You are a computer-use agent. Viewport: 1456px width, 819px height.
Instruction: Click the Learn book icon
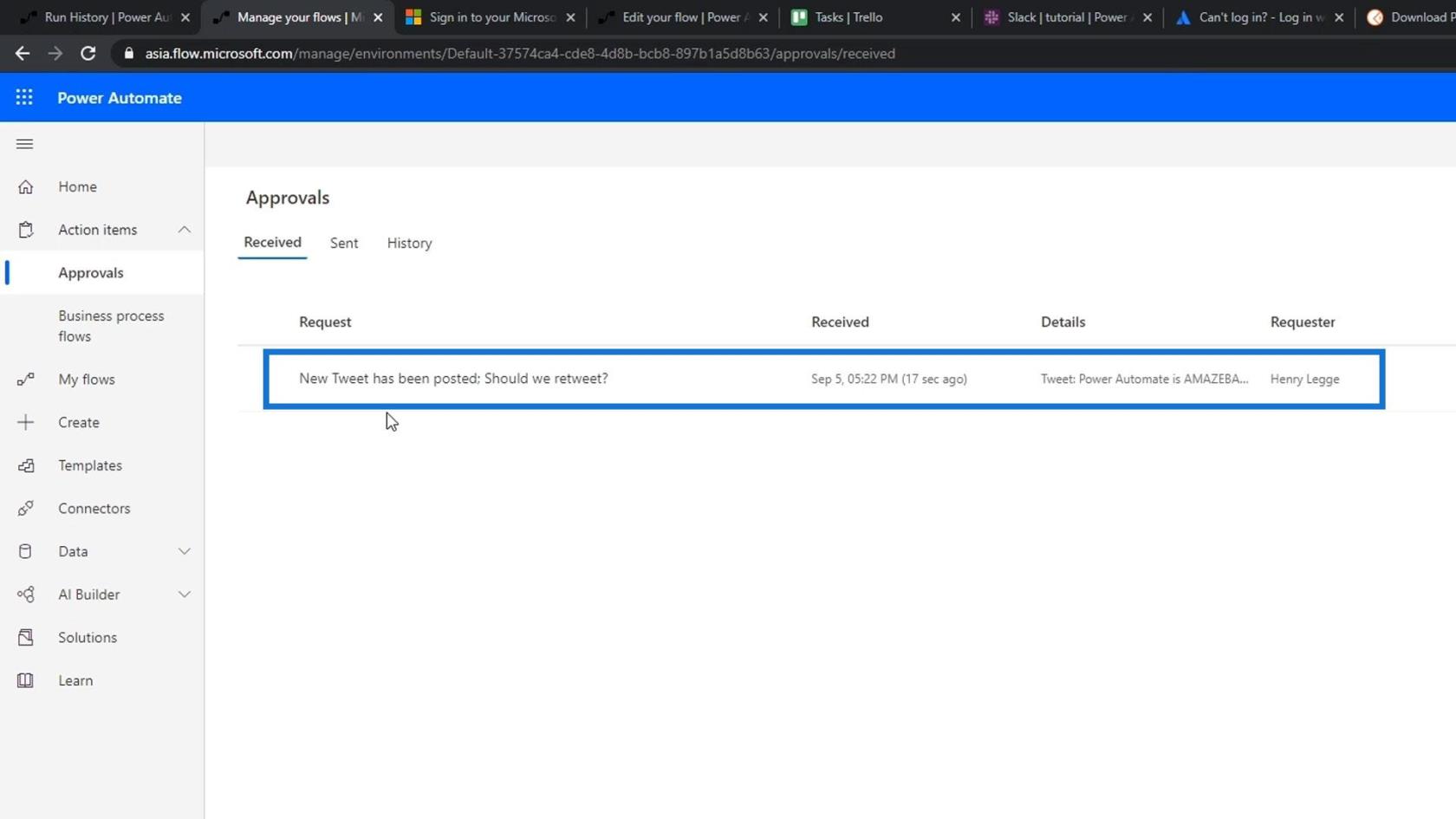pyautogui.click(x=25, y=680)
